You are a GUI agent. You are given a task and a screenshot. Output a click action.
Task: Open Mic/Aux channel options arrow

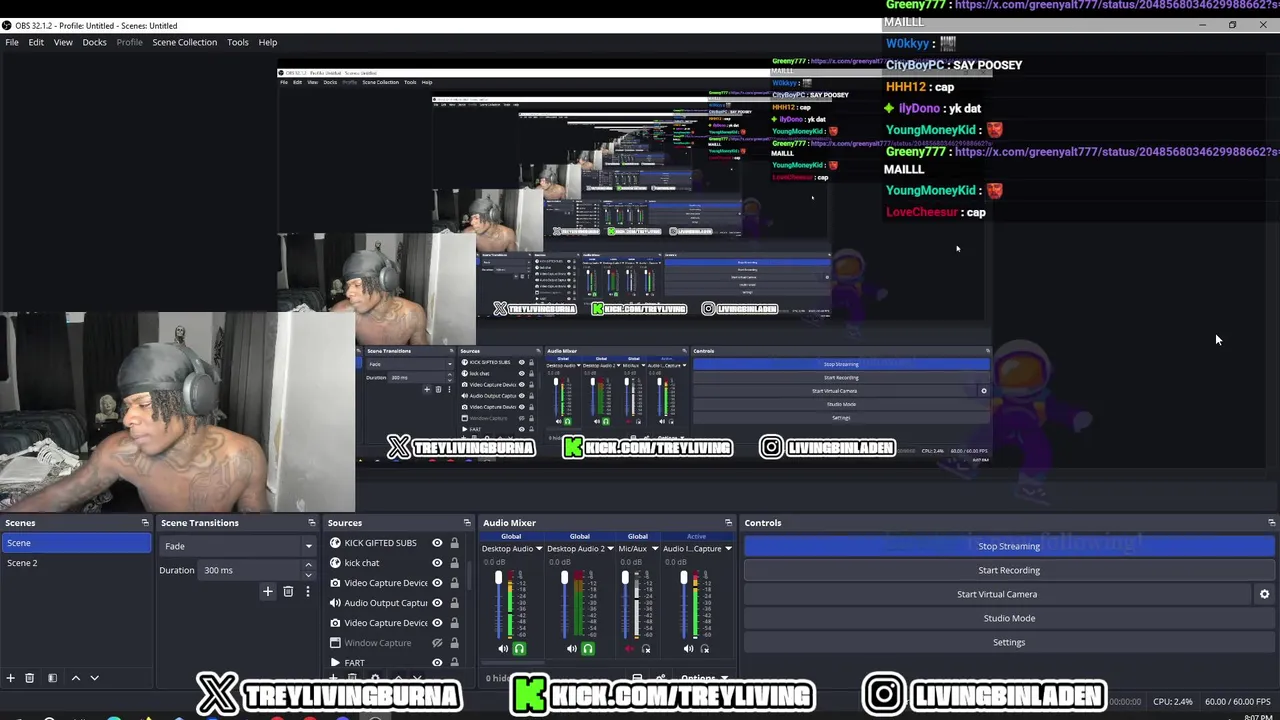[655, 549]
